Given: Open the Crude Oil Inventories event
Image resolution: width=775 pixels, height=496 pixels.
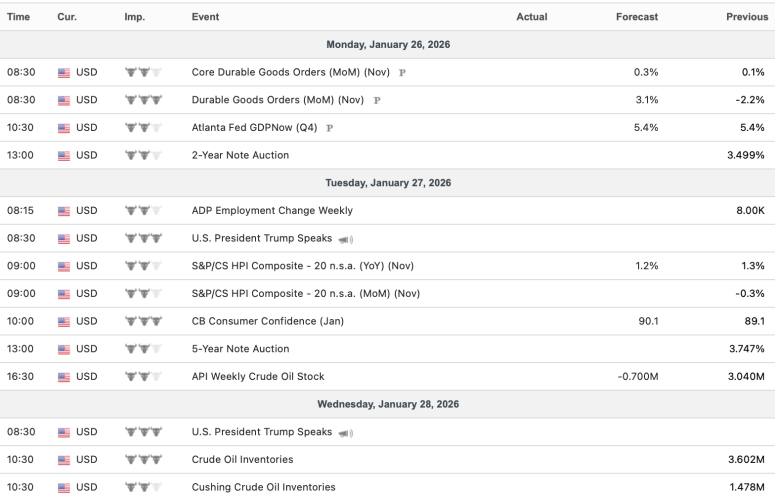Looking at the screenshot, I should click(x=242, y=459).
